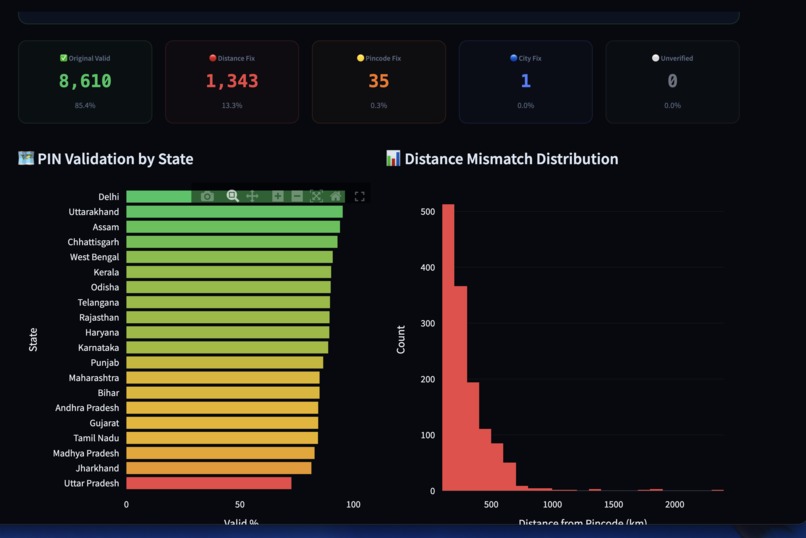Reset axes with the home icon
This screenshot has height=538, width=806.
[x=336, y=196]
